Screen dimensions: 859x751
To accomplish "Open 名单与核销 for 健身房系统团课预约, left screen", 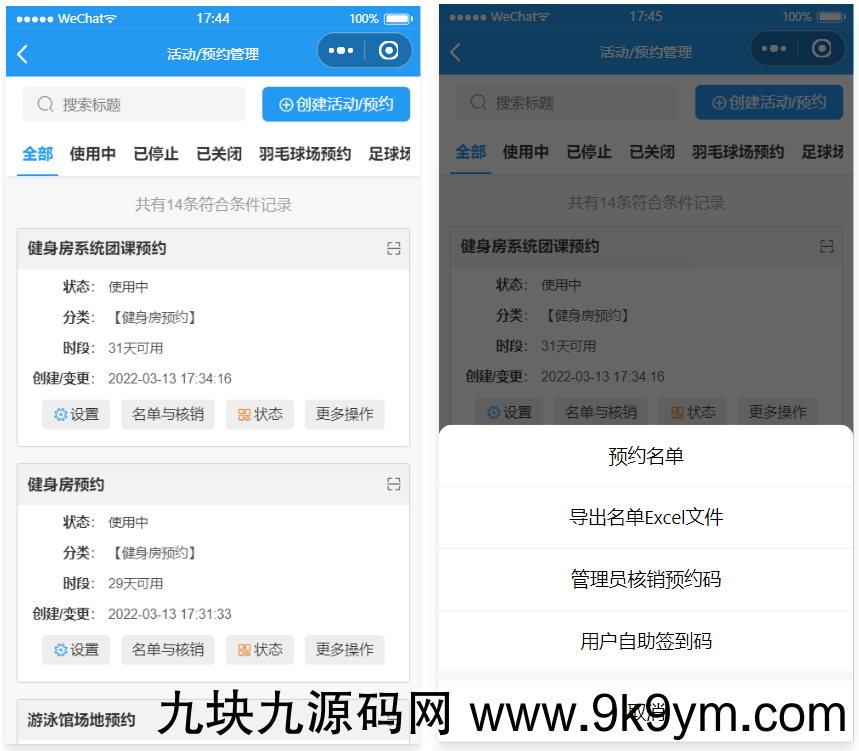I will [168, 414].
